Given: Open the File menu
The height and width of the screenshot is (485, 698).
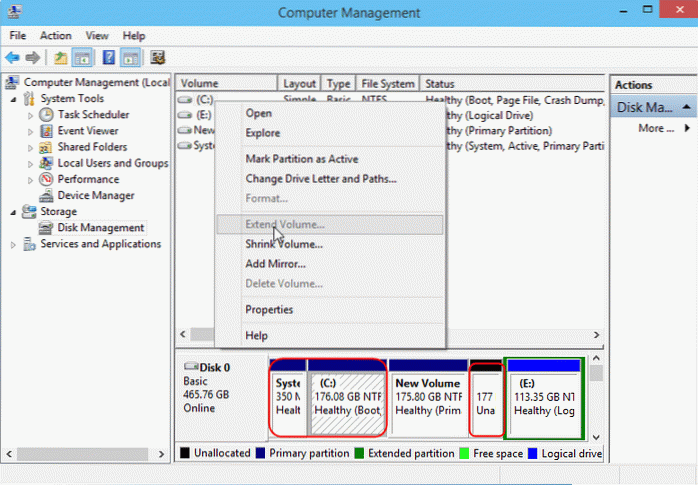Looking at the screenshot, I should (18, 36).
